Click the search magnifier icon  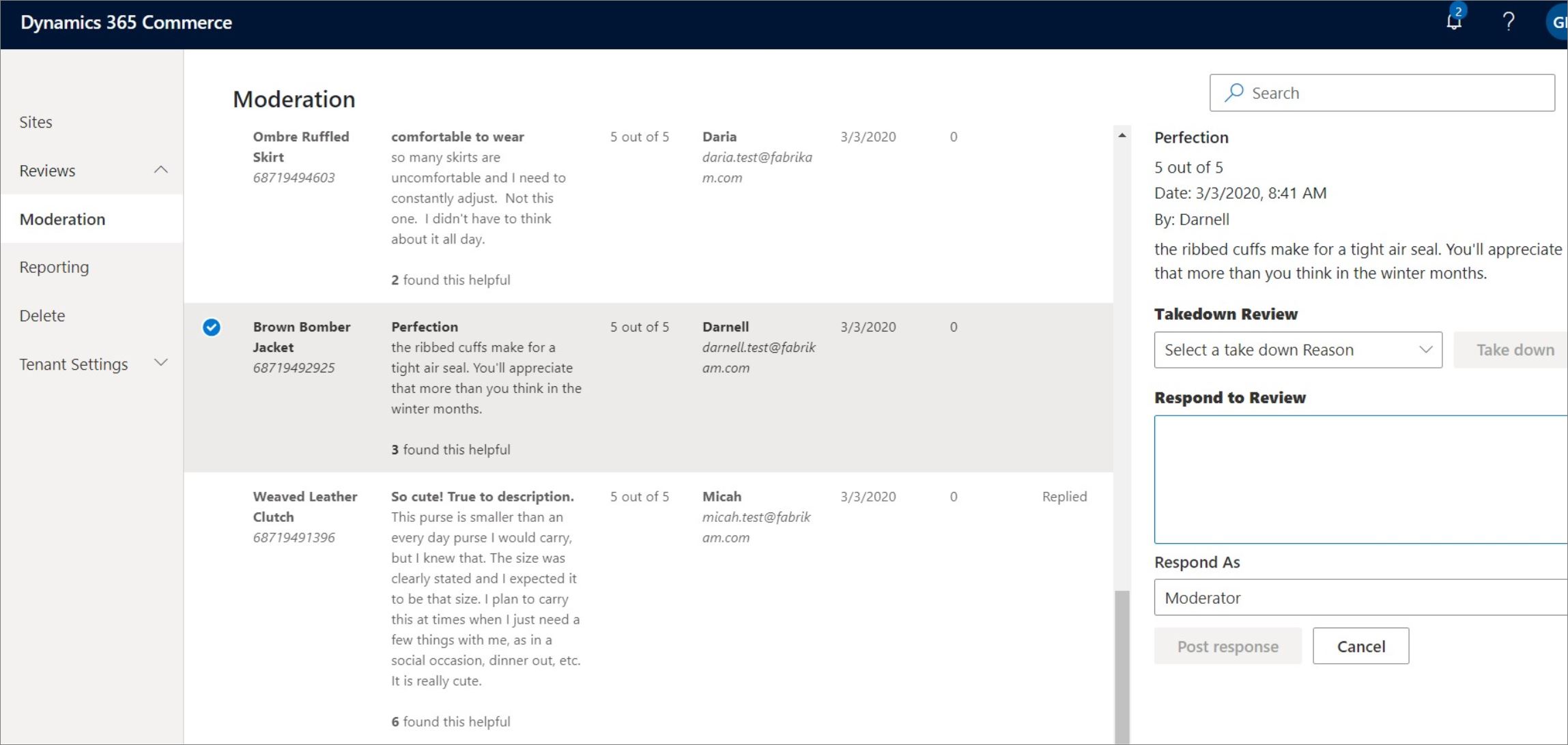pos(1234,93)
